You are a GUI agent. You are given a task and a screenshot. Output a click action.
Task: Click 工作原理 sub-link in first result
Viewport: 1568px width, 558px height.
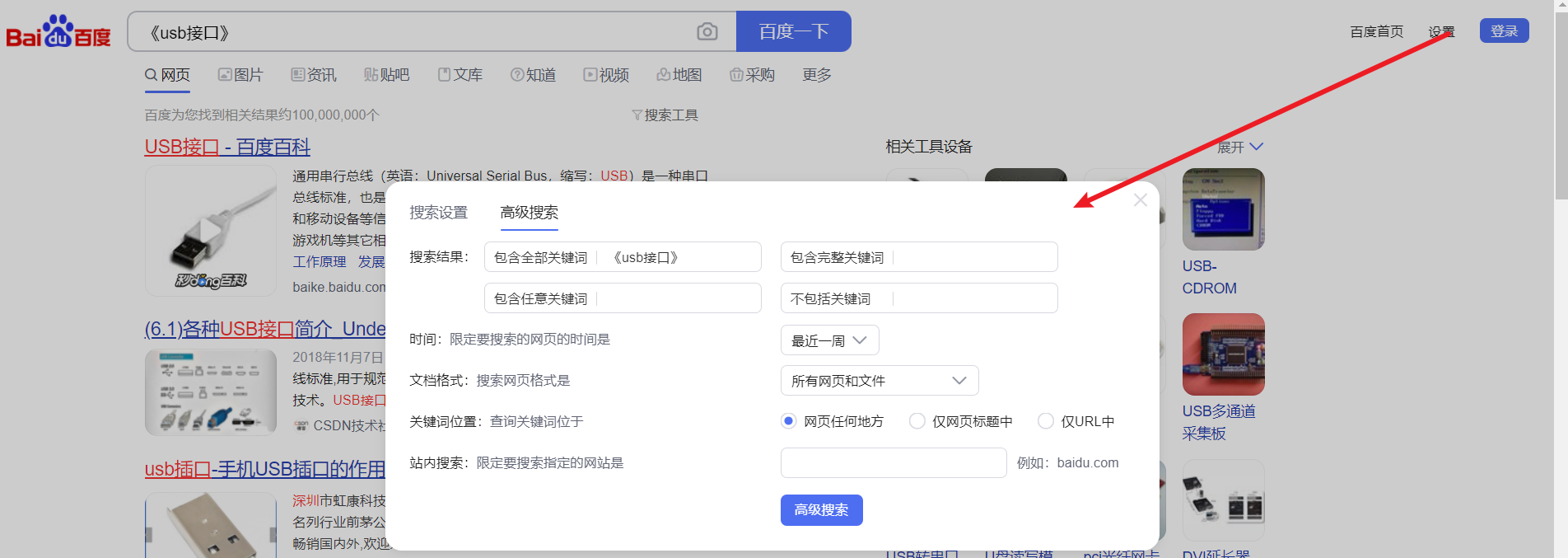point(320,262)
